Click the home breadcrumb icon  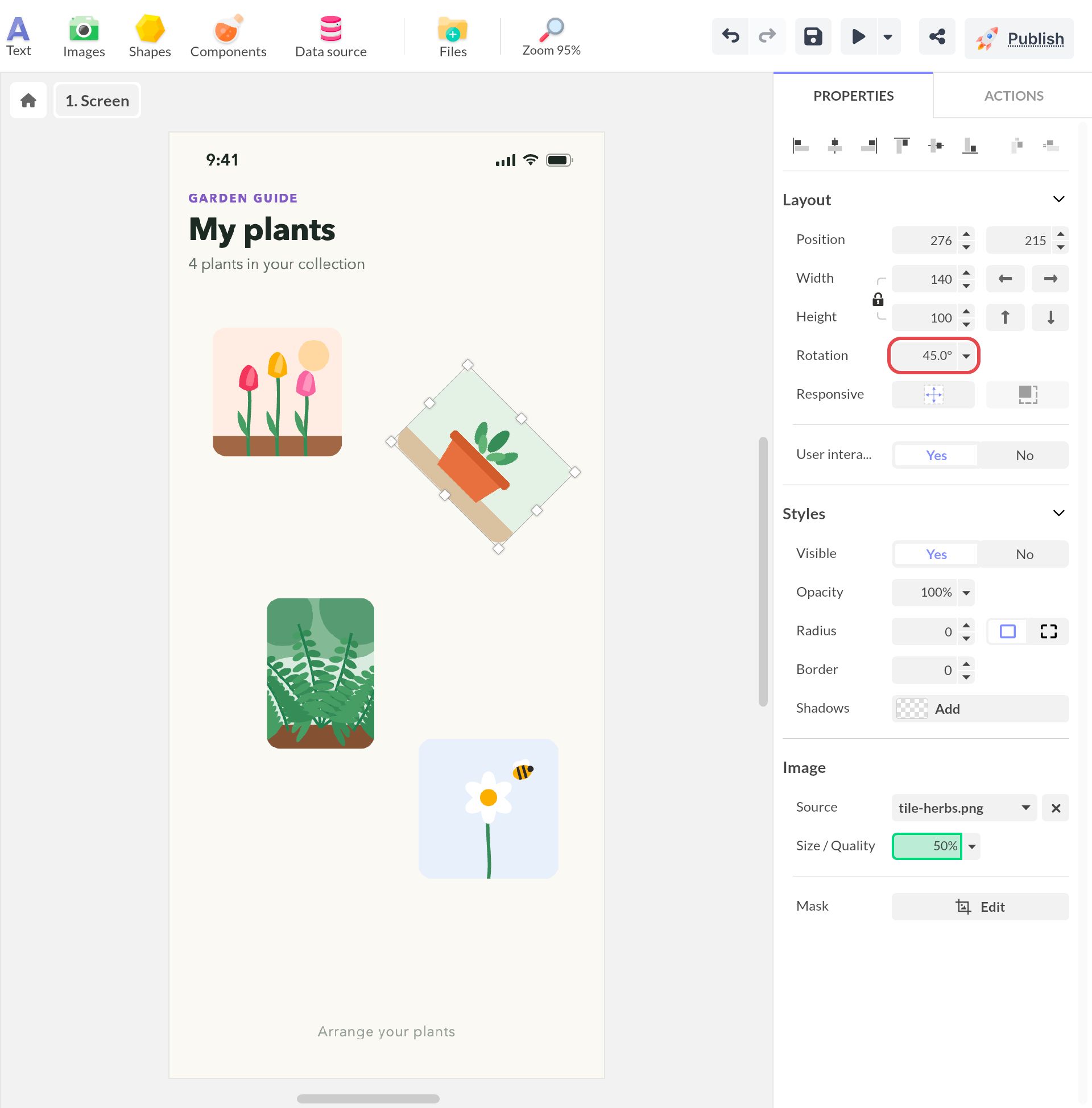pyautogui.click(x=28, y=101)
